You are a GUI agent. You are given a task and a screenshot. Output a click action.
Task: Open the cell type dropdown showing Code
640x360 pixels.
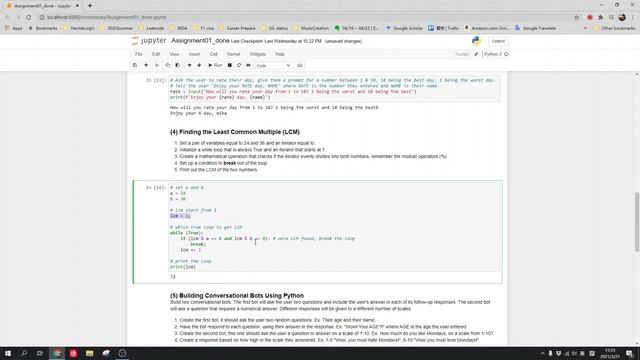(273, 65)
